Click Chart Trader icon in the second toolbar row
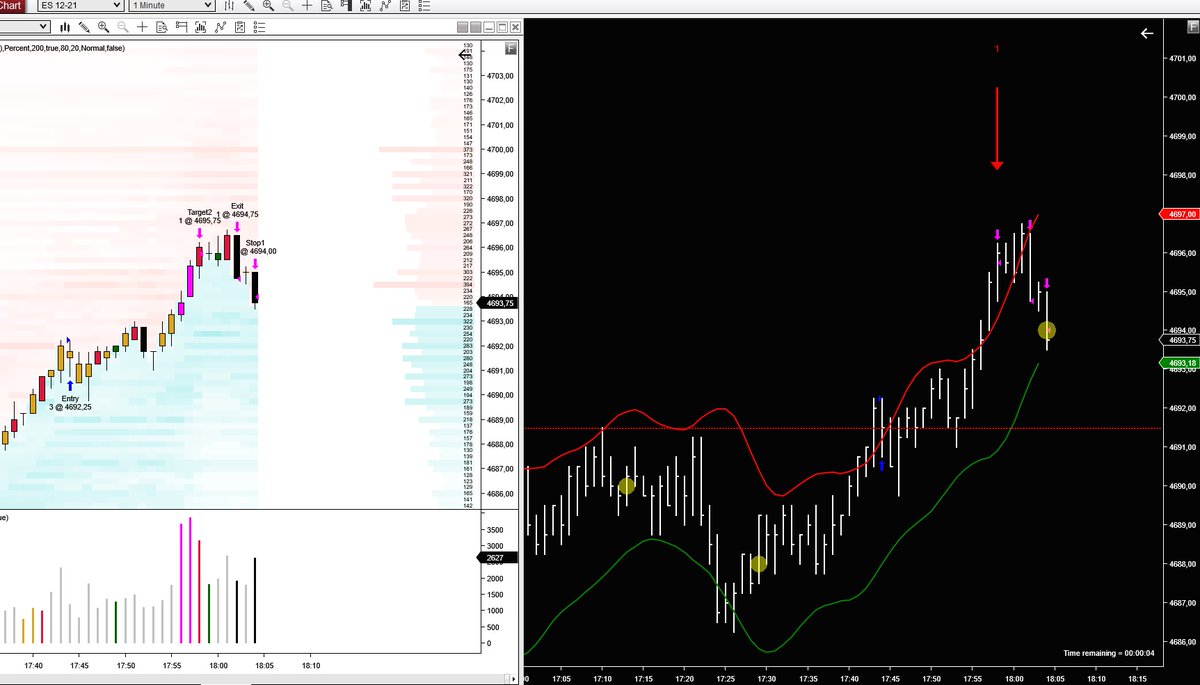 181,27
